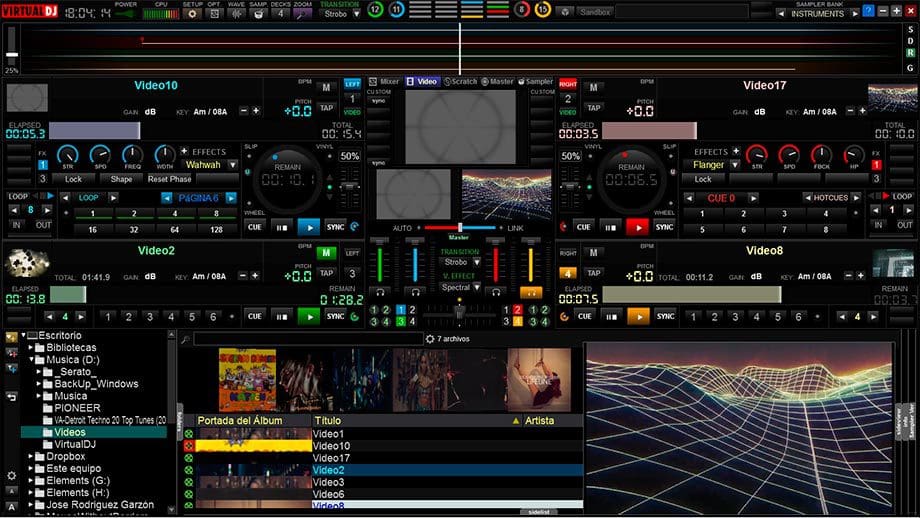Adjust the video crossfader slider
The height and width of the screenshot is (518, 920).
click(460, 227)
